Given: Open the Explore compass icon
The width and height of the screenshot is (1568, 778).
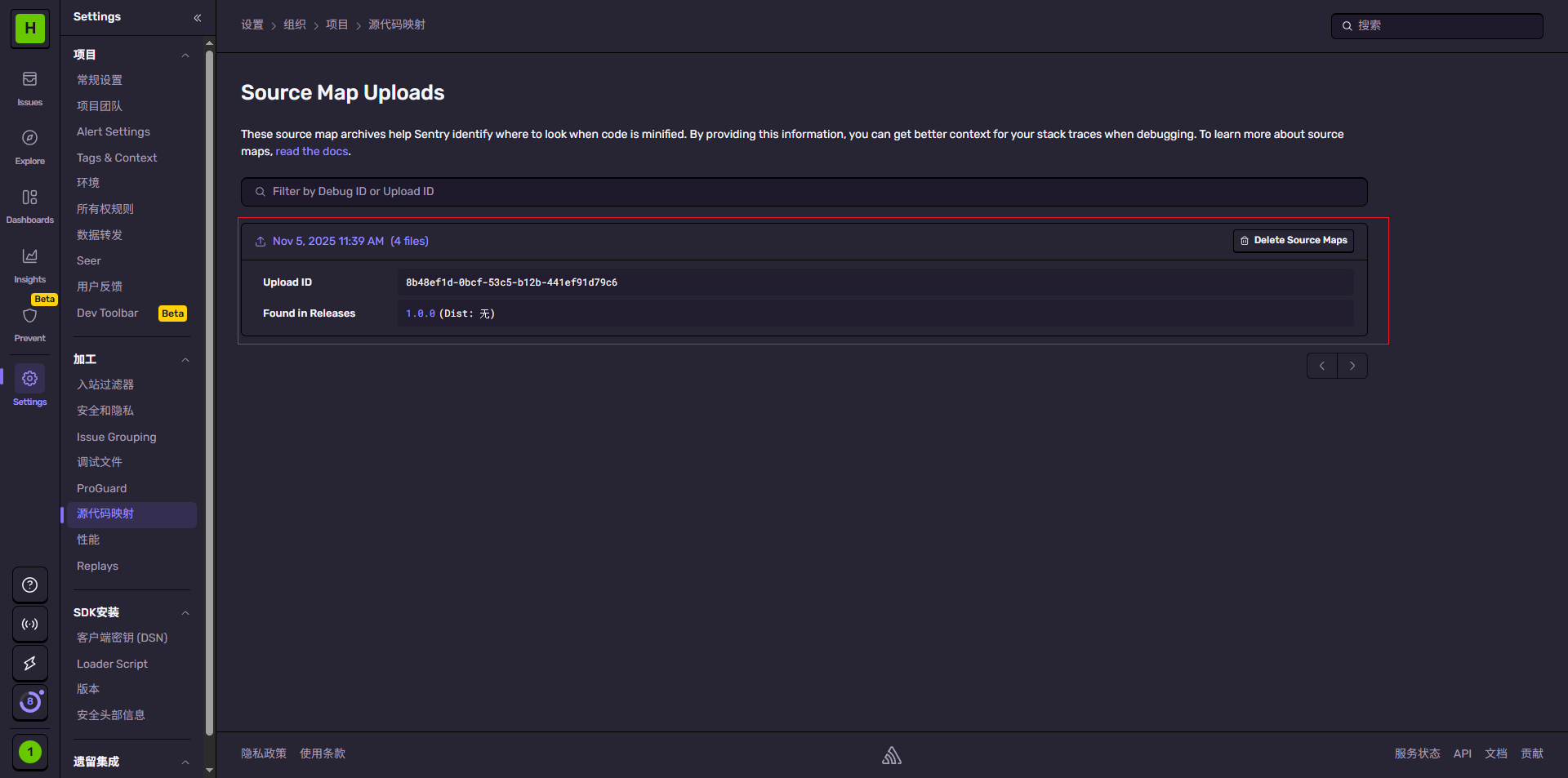Looking at the screenshot, I should click(x=29, y=146).
